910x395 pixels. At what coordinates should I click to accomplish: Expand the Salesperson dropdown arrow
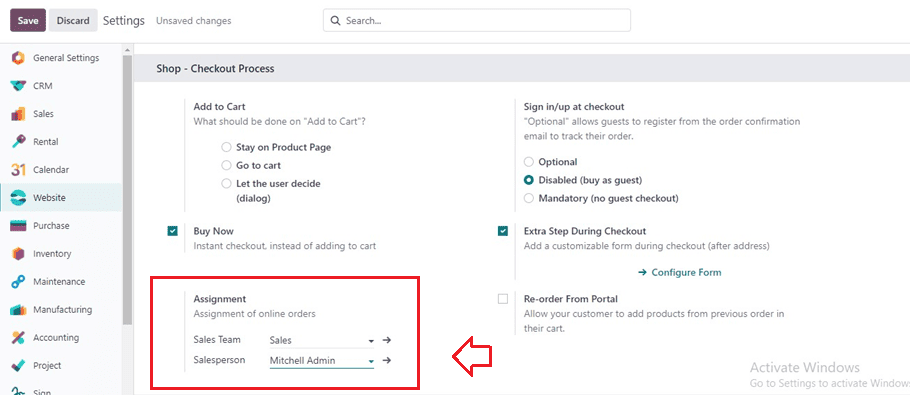click(371, 361)
